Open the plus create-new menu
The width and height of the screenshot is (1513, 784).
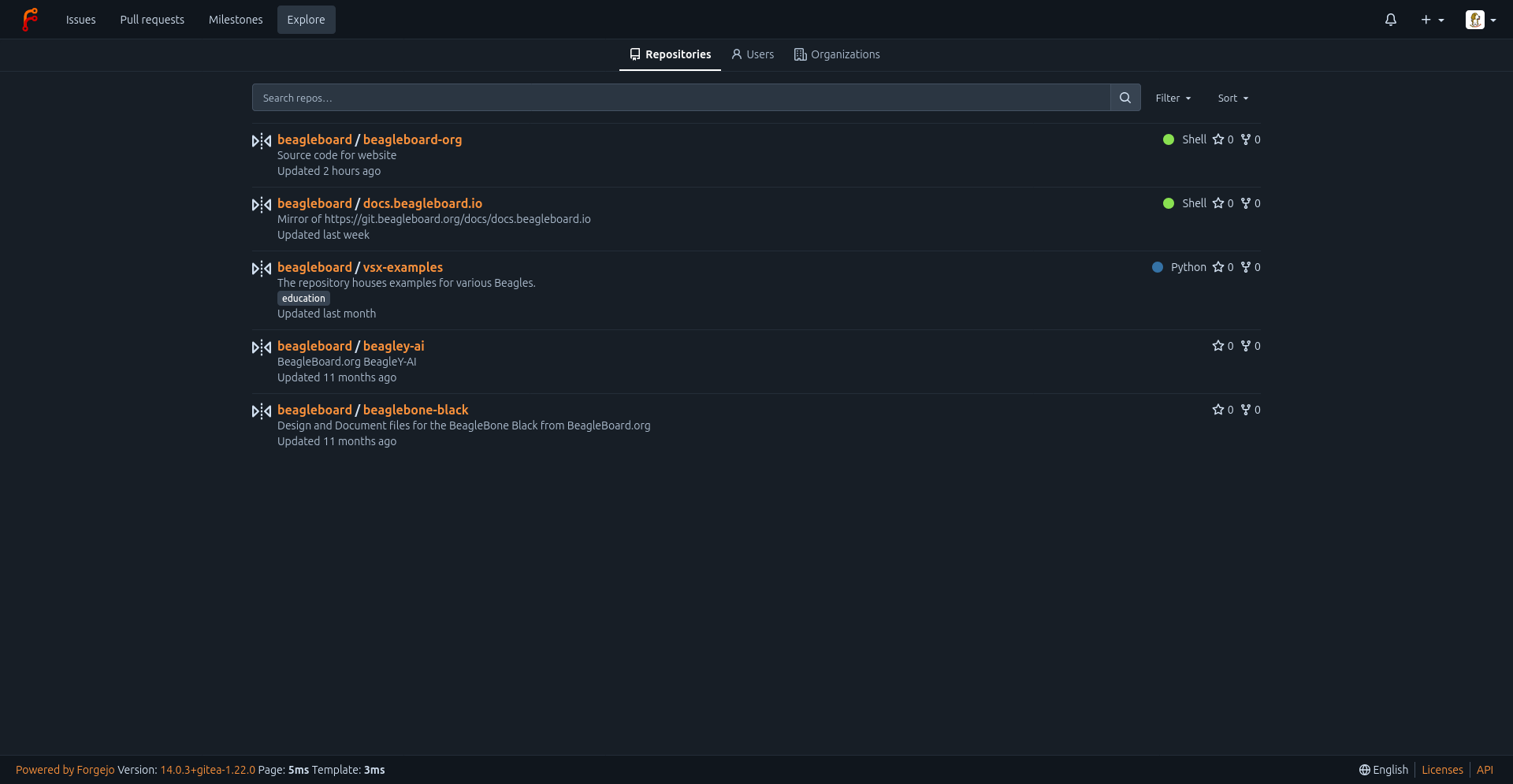tap(1432, 20)
